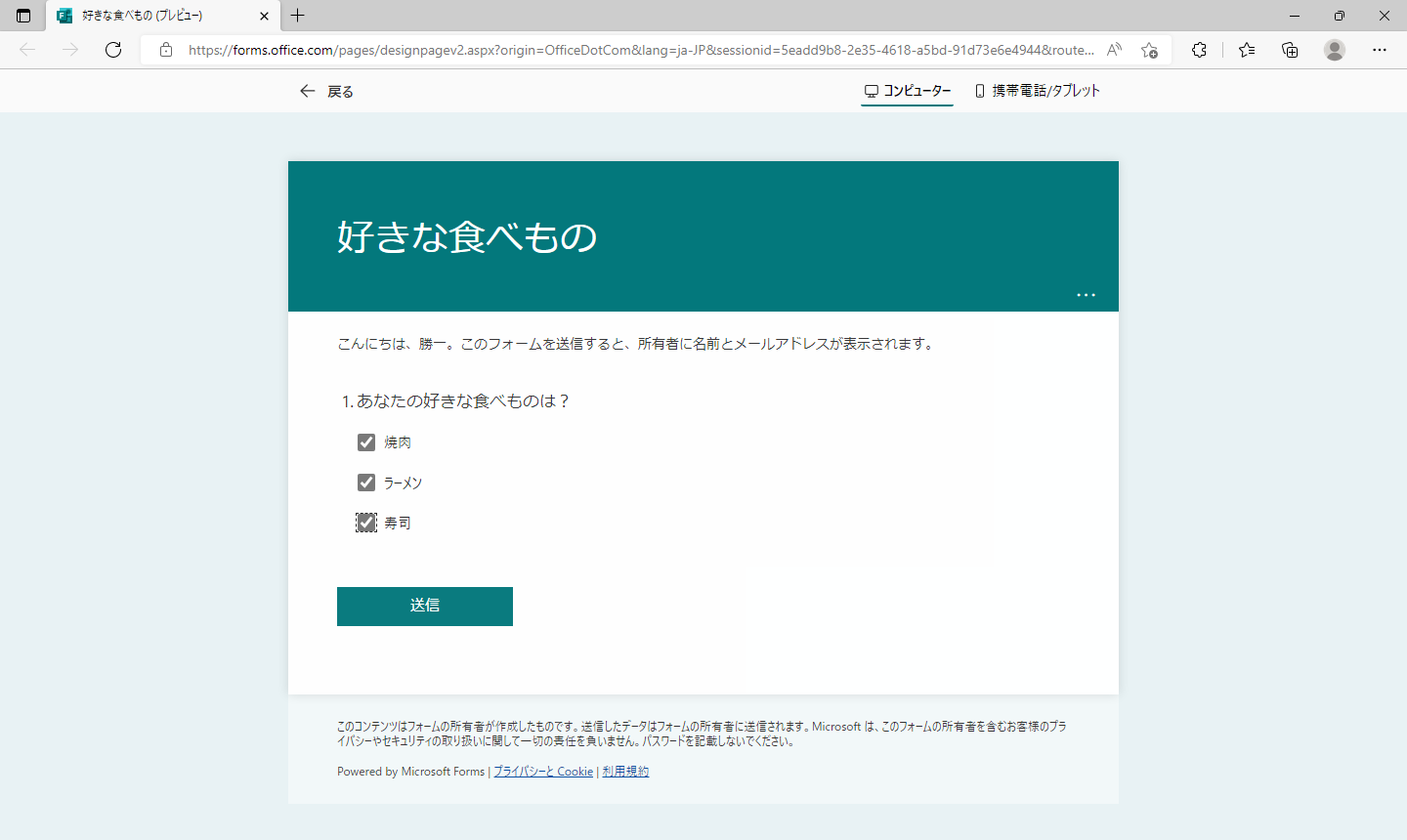Reload the current page

[113, 50]
